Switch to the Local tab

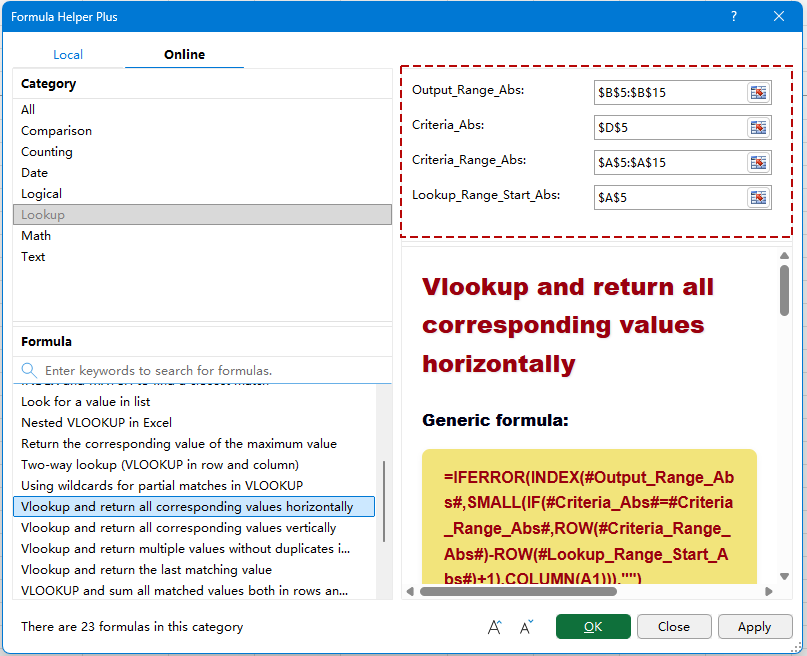[x=68, y=55]
